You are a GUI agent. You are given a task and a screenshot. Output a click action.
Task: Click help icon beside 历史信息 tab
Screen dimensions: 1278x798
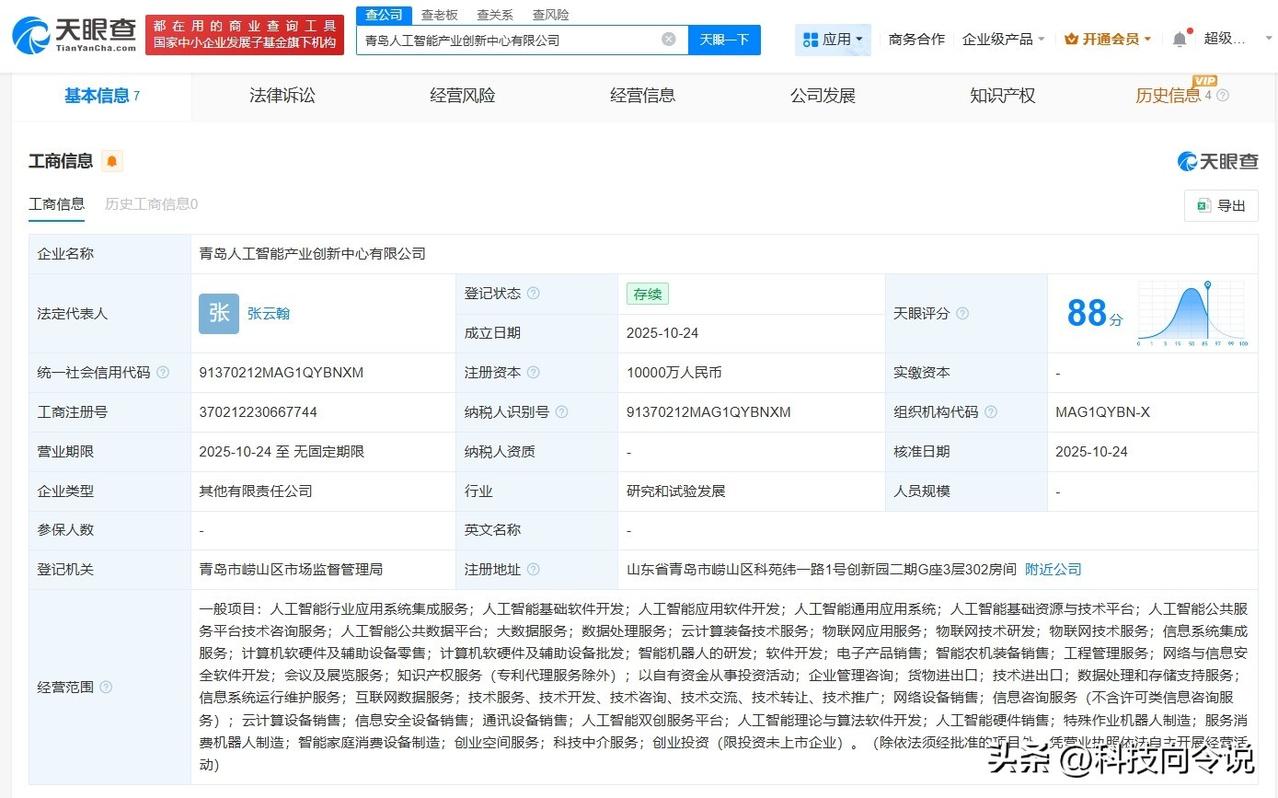point(1222,96)
